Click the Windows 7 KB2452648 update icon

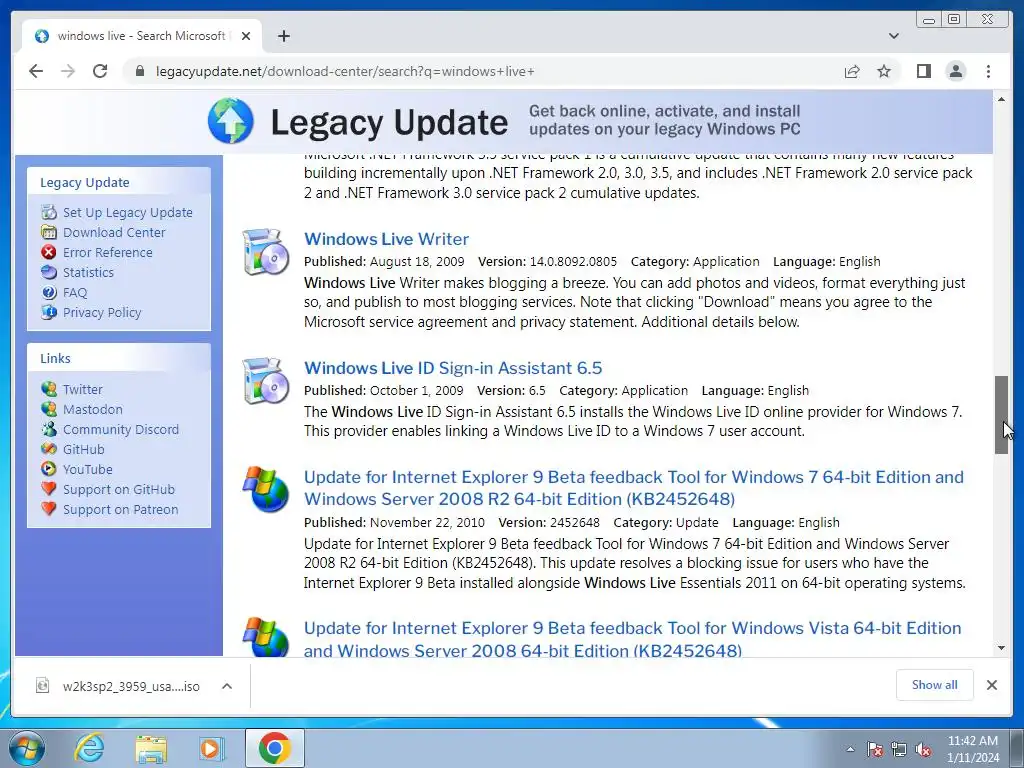pos(266,489)
